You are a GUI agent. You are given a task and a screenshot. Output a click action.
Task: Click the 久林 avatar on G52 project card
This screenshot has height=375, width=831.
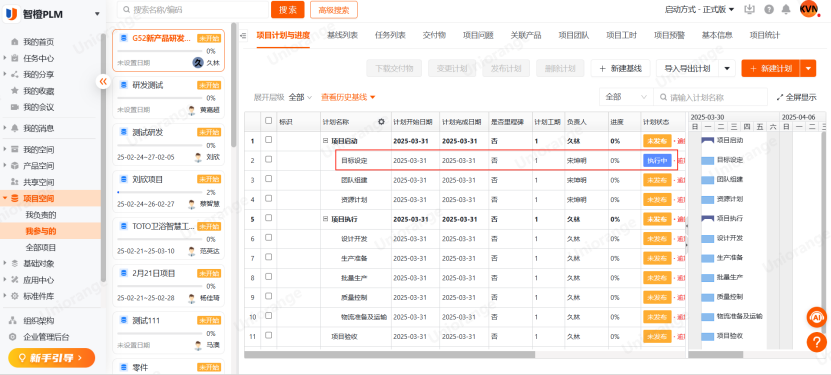198,62
